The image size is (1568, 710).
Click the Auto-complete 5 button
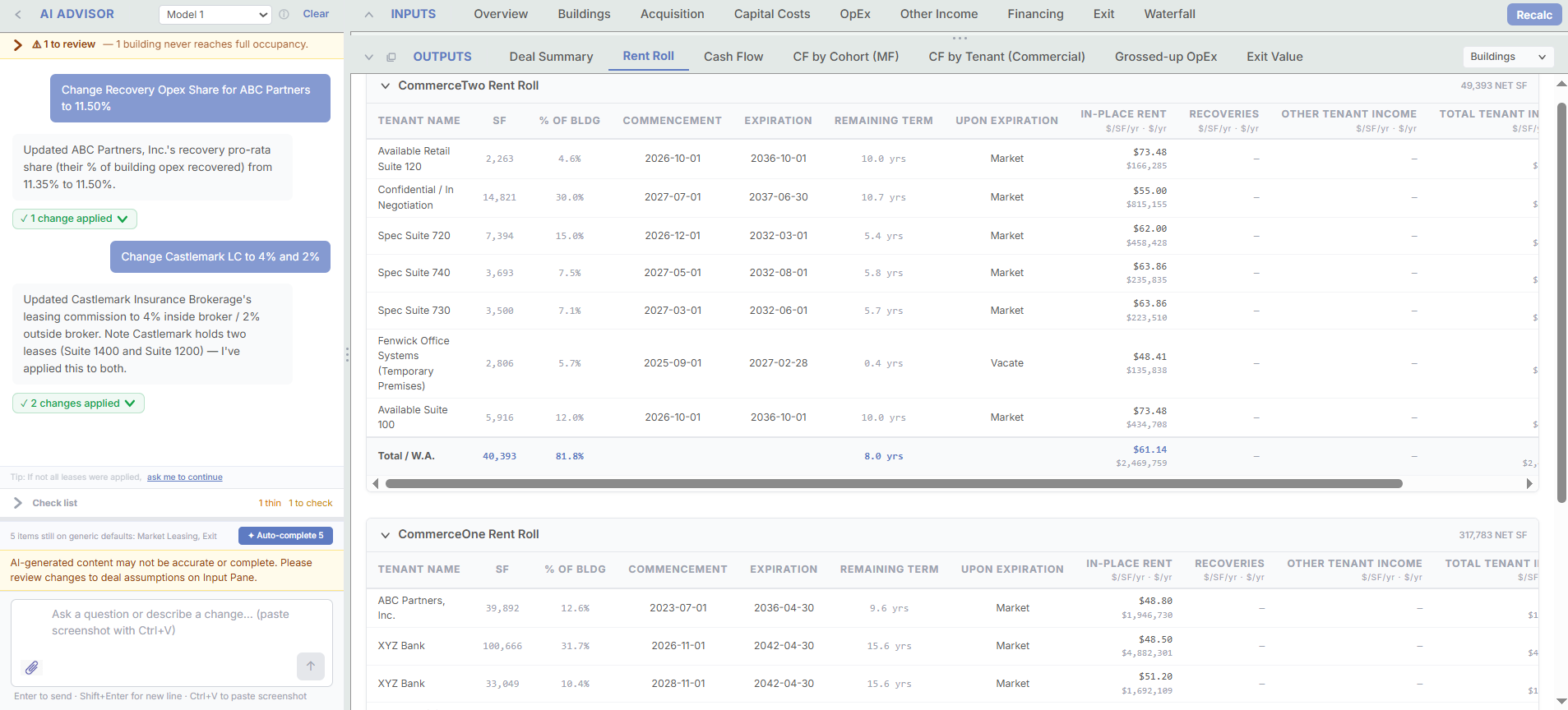[285, 536]
